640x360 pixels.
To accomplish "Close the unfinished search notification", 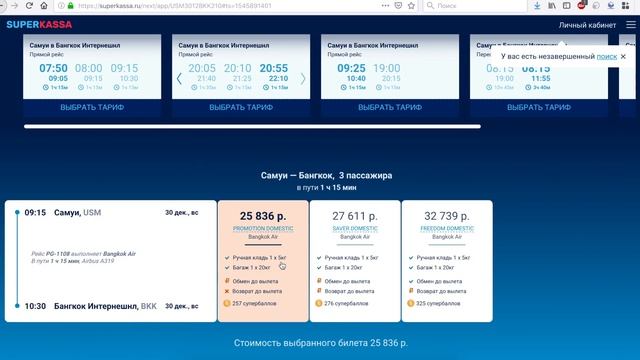I will 623,56.
